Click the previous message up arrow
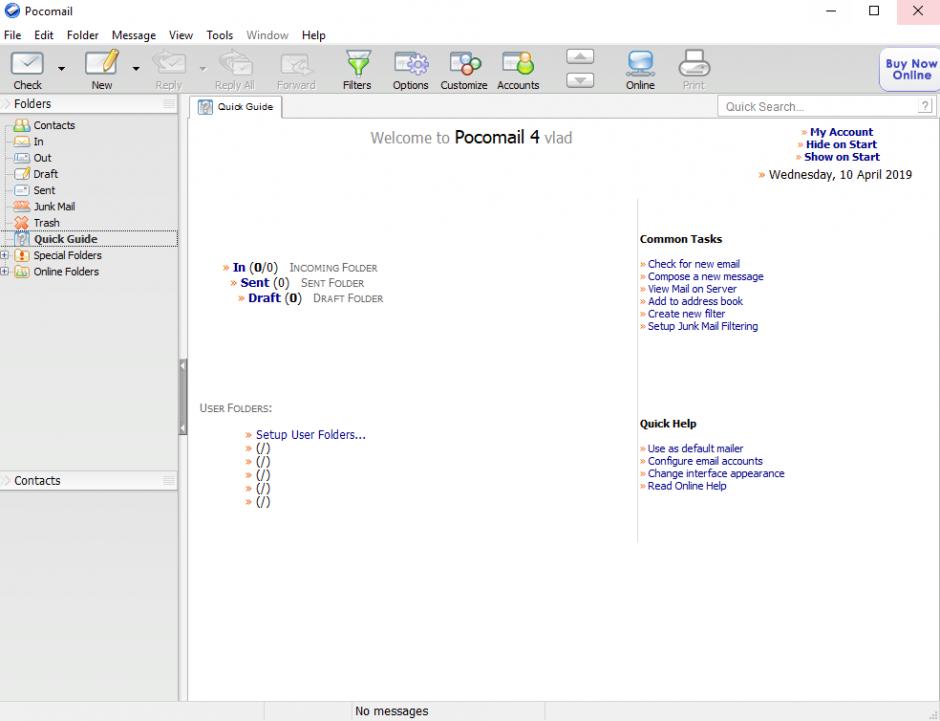 coord(580,57)
